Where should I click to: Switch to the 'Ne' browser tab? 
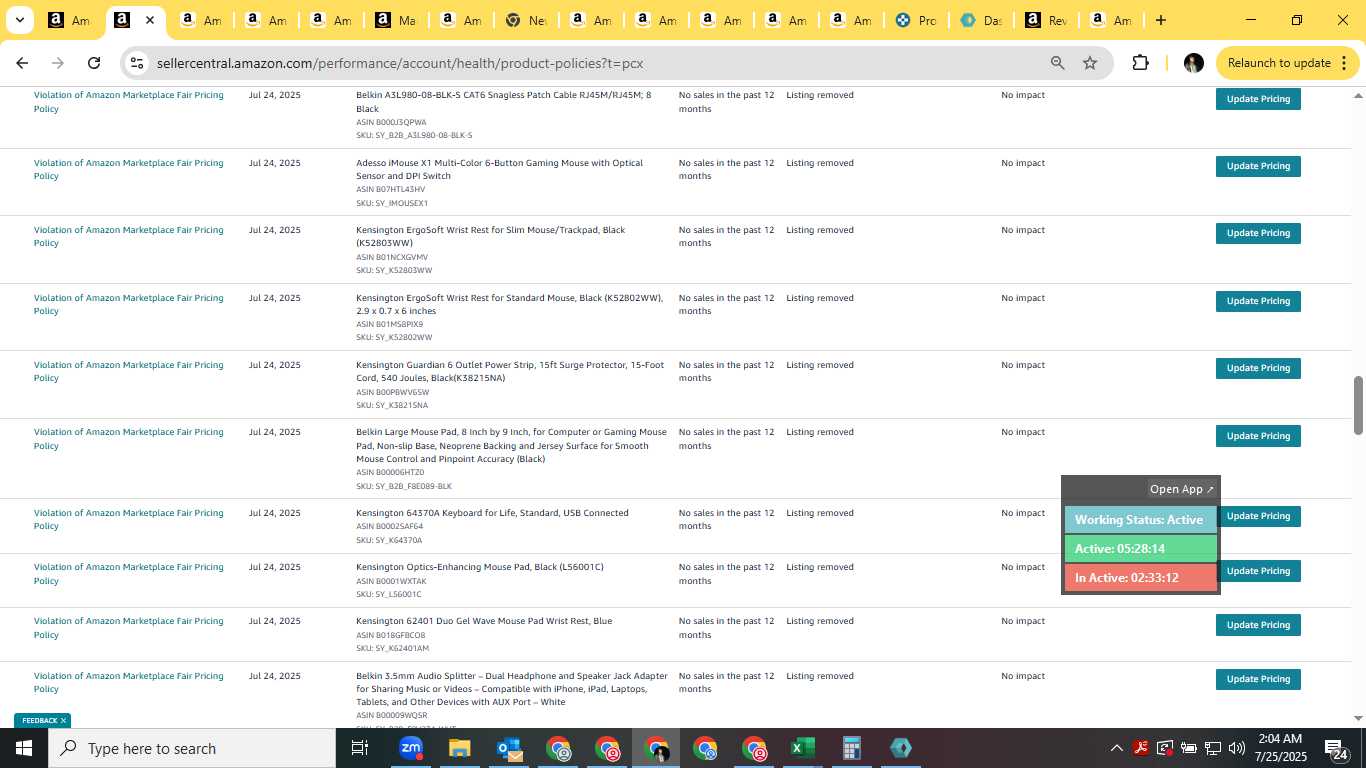[526, 20]
